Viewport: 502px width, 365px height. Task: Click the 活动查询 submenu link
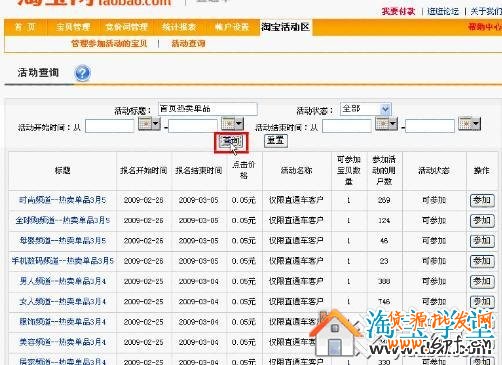[x=188, y=44]
